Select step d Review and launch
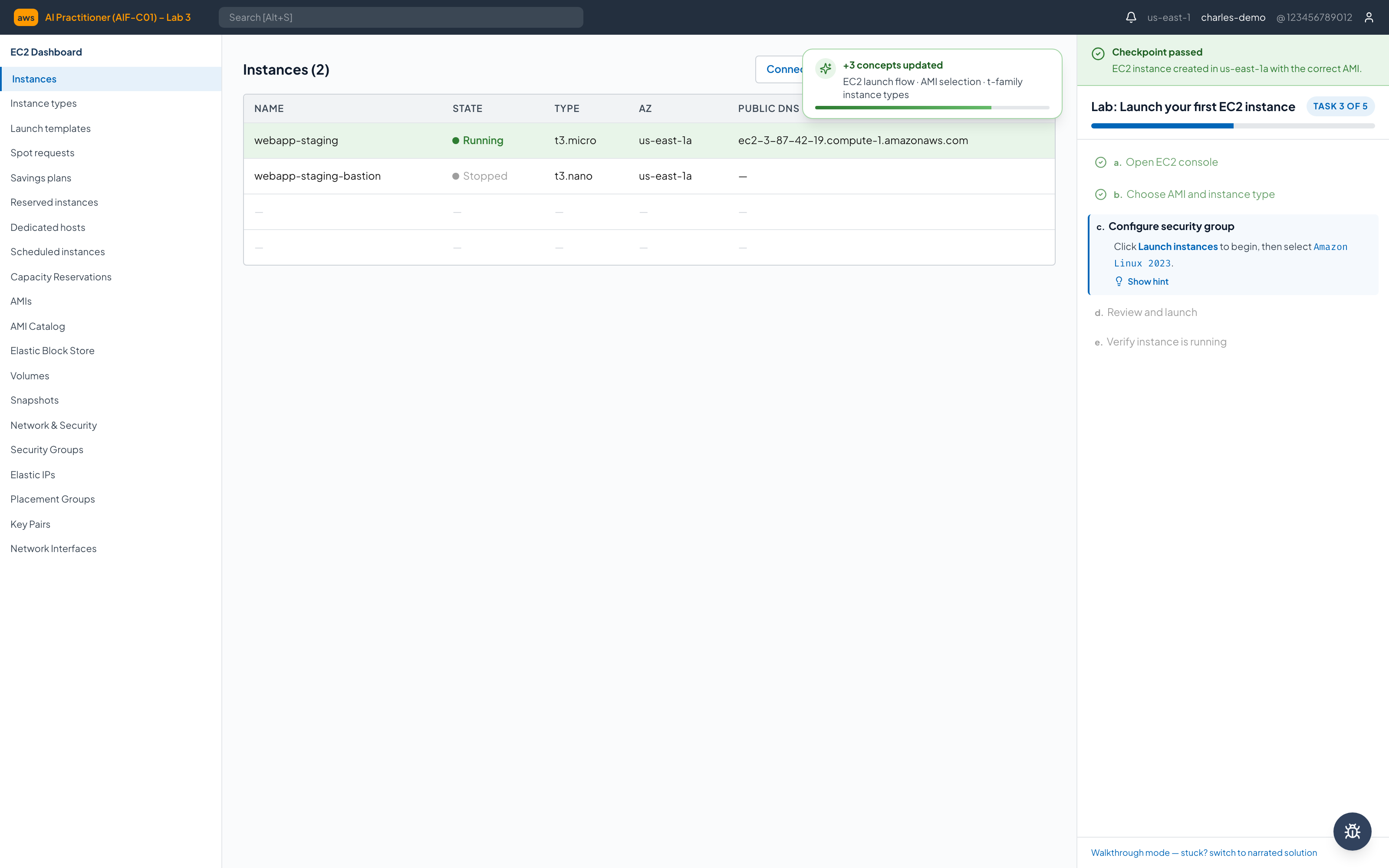 coord(1152,312)
